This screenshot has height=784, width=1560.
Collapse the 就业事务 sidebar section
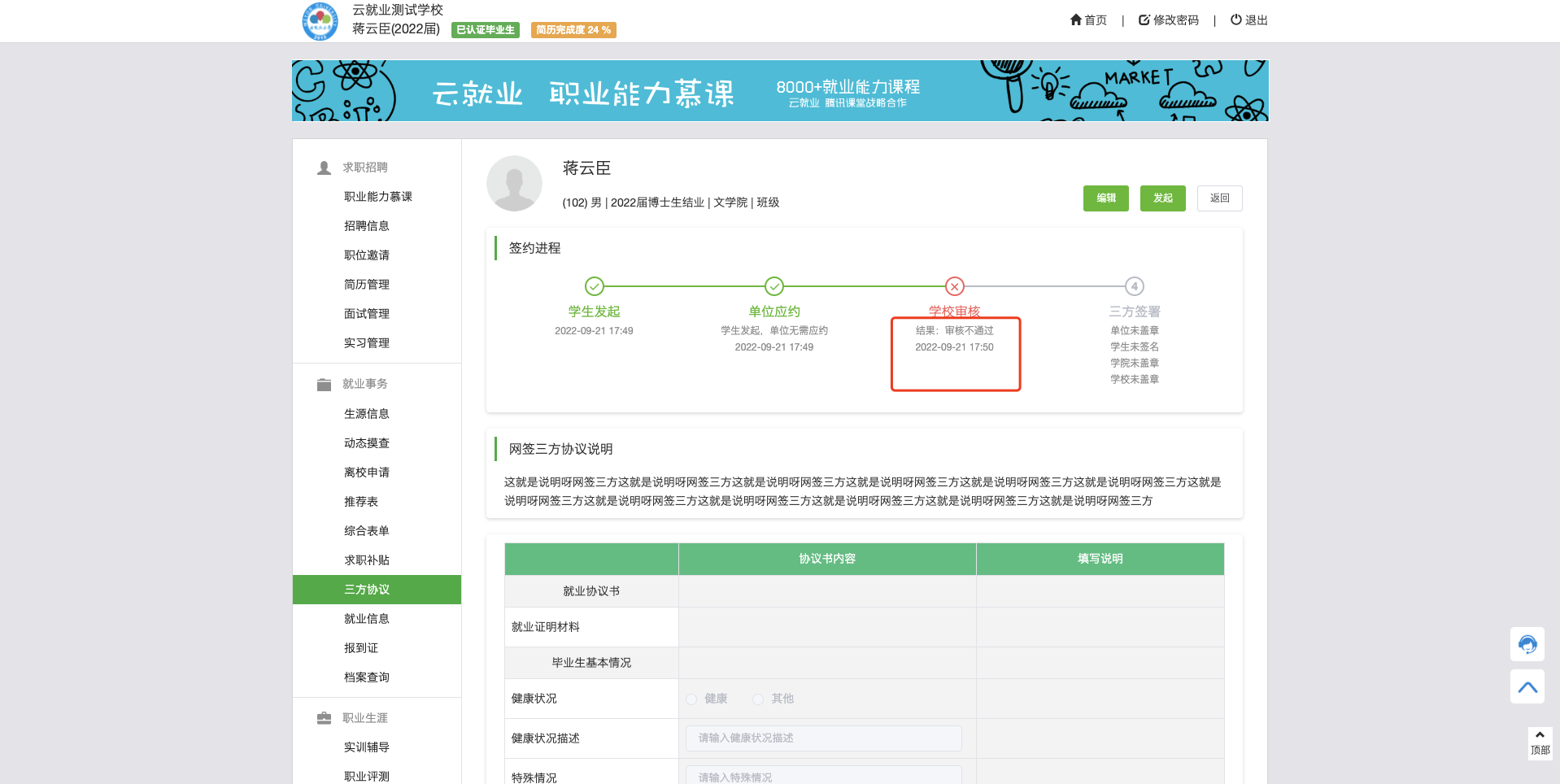pos(364,384)
